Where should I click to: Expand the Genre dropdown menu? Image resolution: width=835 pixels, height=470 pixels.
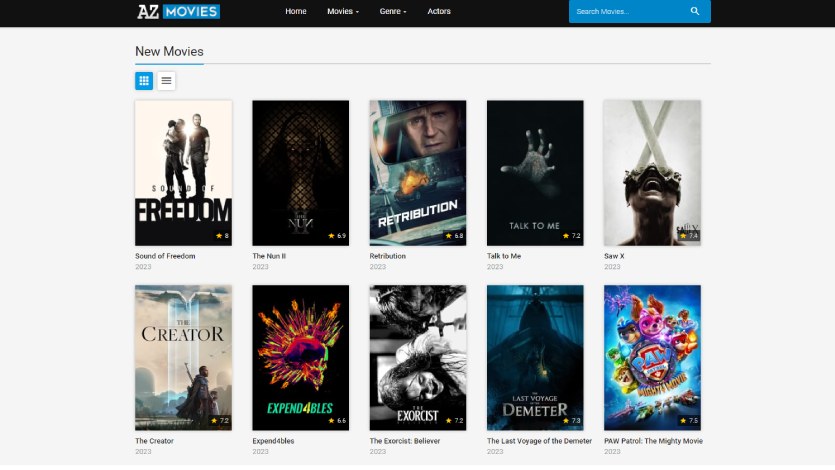pos(393,11)
